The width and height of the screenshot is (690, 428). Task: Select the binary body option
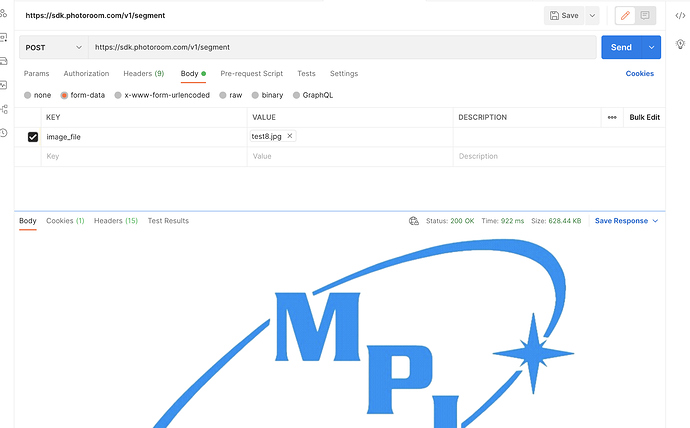click(x=267, y=95)
